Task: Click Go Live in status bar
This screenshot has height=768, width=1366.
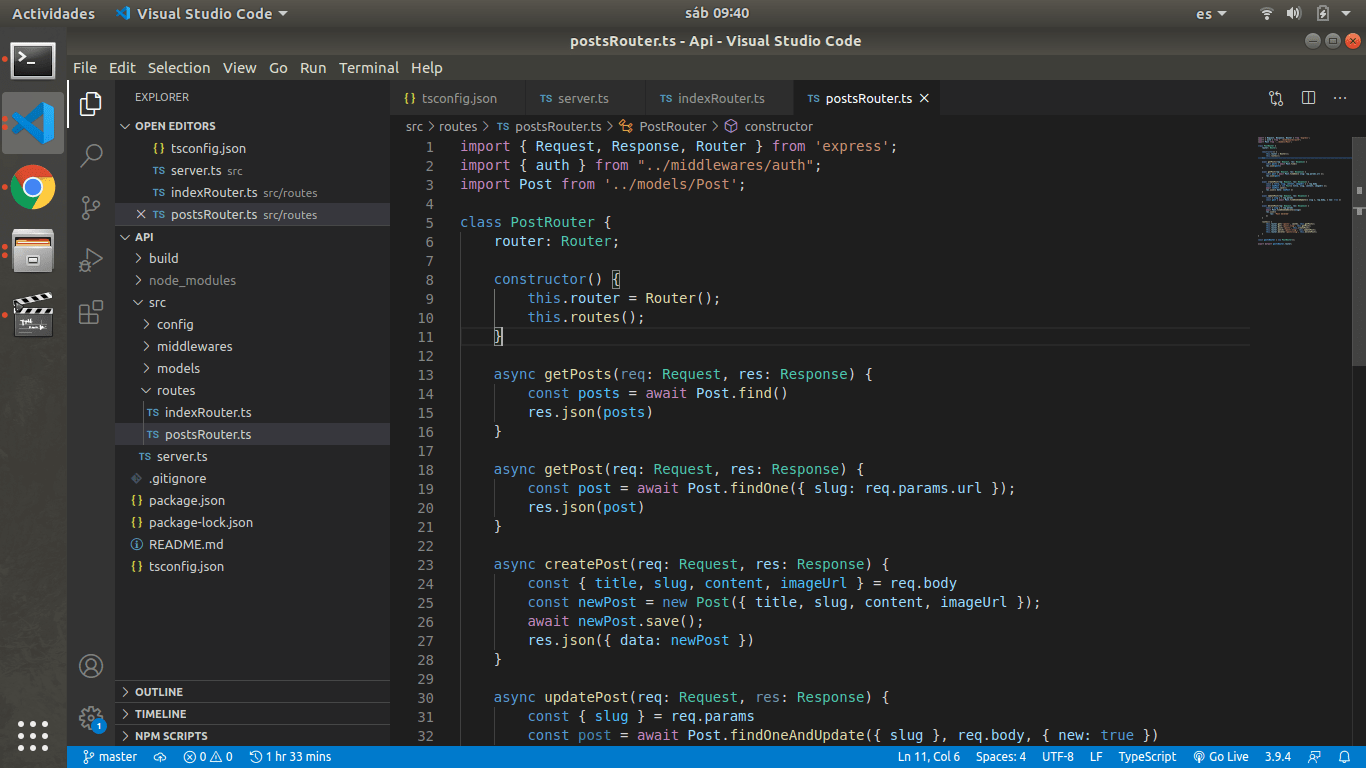Action: click(x=1221, y=757)
